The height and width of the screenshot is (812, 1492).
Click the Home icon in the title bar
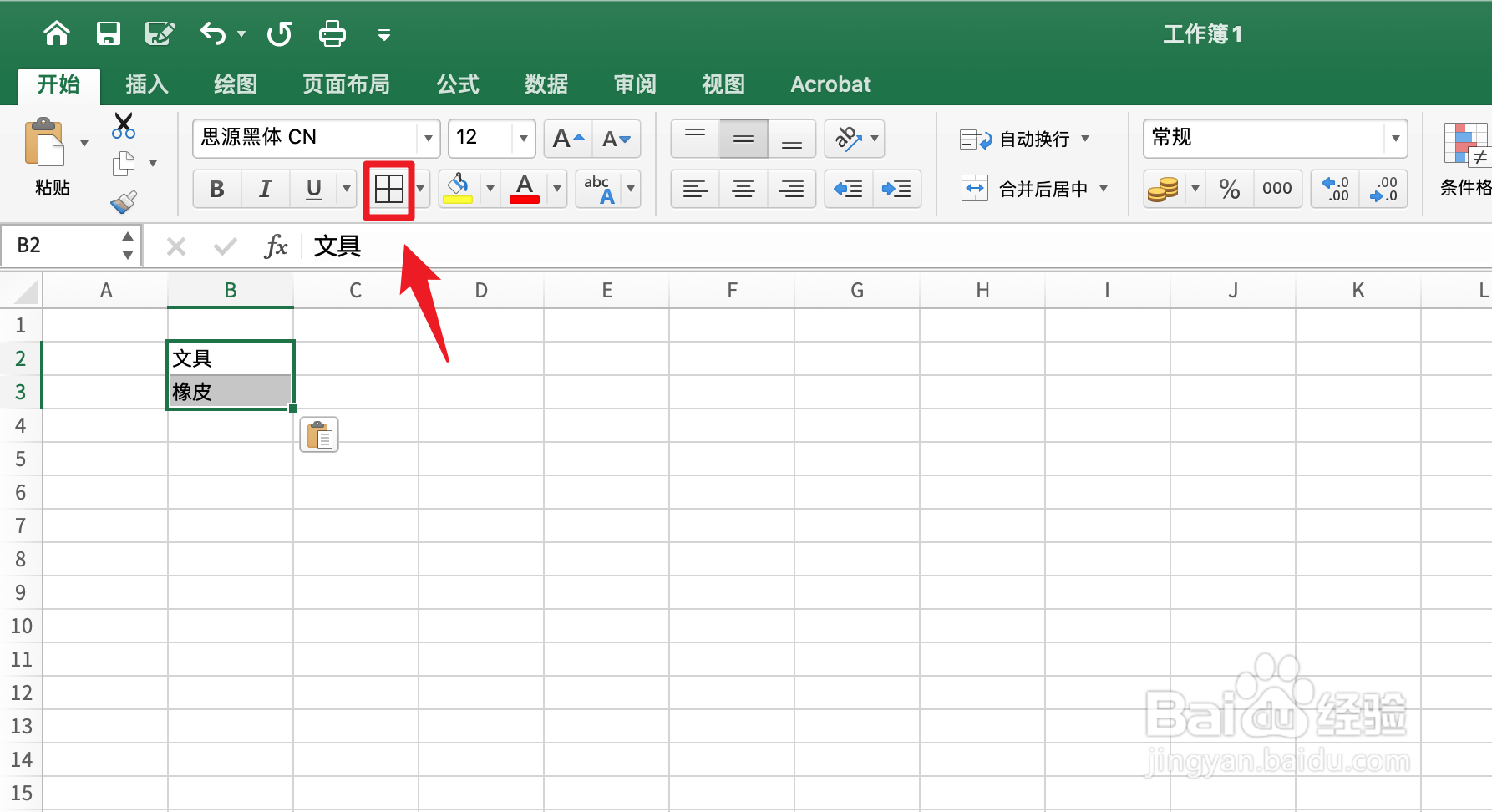pos(57,33)
